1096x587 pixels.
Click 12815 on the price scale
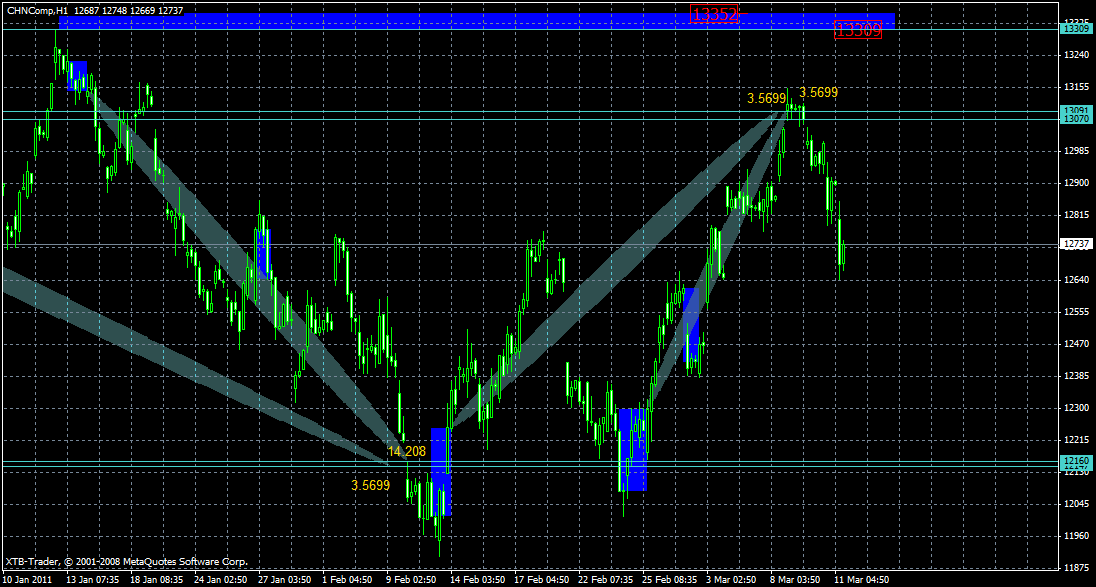pyautogui.click(x=1074, y=215)
